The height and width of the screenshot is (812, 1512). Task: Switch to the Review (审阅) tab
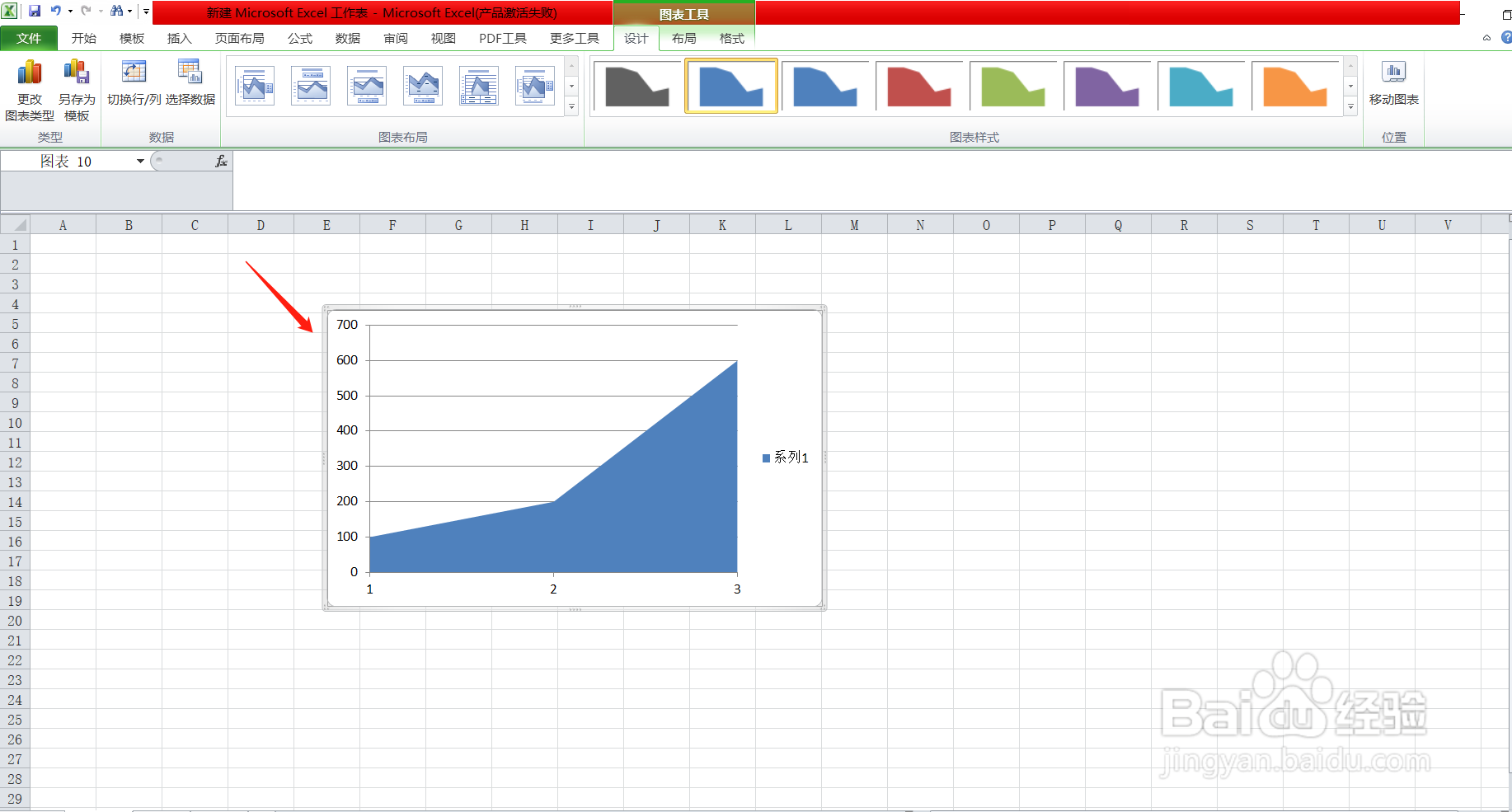[396, 39]
